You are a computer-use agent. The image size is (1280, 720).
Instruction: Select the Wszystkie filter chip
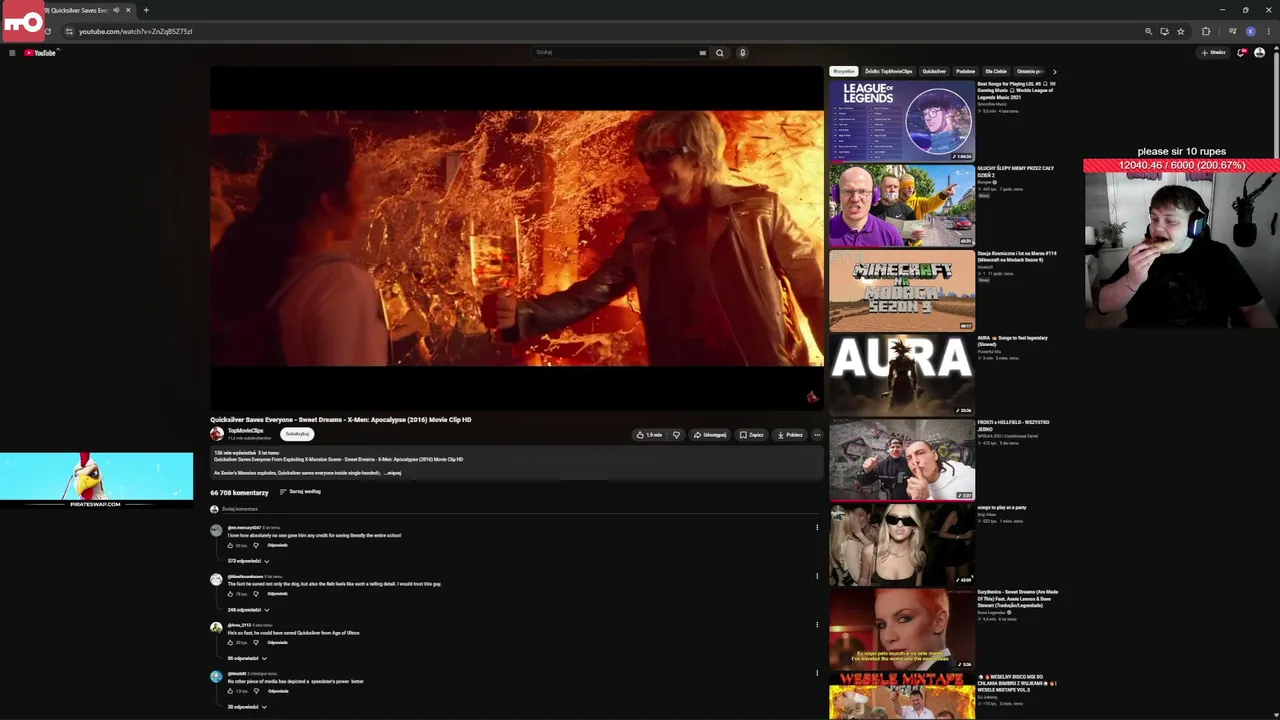click(844, 72)
